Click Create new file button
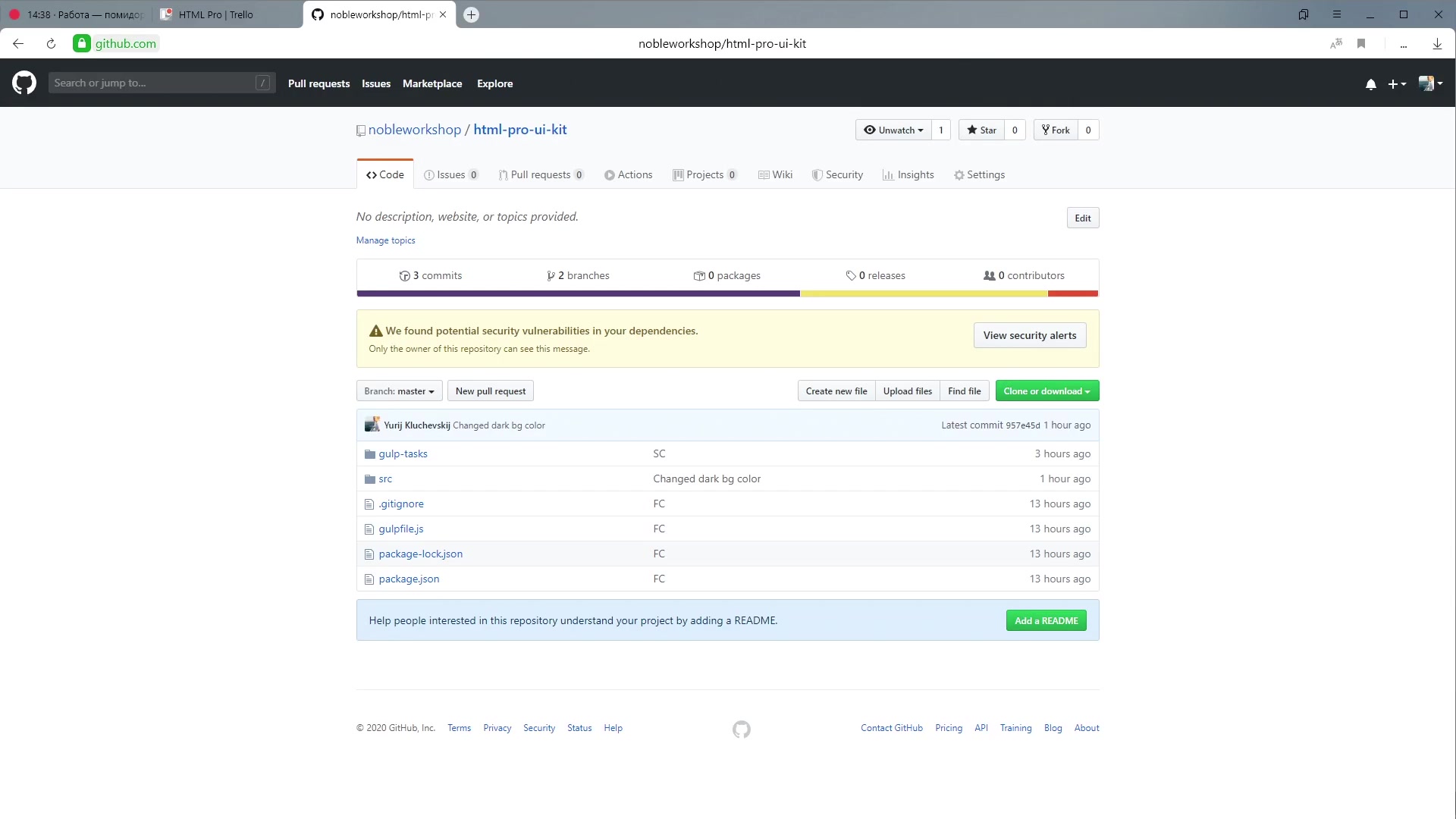Image resolution: width=1456 pixels, height=819 pixels. click(836, 391)
